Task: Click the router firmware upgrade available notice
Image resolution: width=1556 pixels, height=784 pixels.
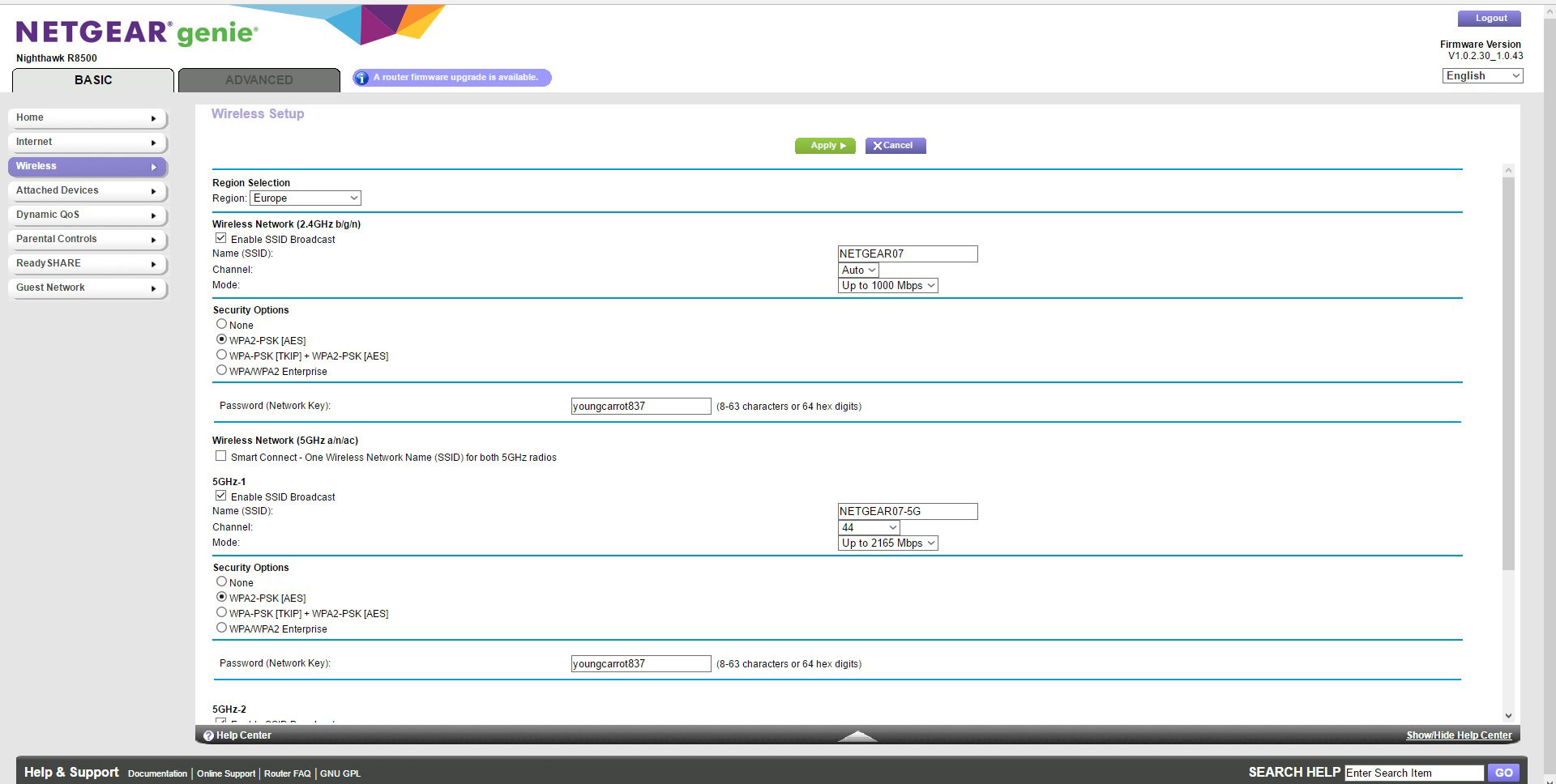Action: 452,78
